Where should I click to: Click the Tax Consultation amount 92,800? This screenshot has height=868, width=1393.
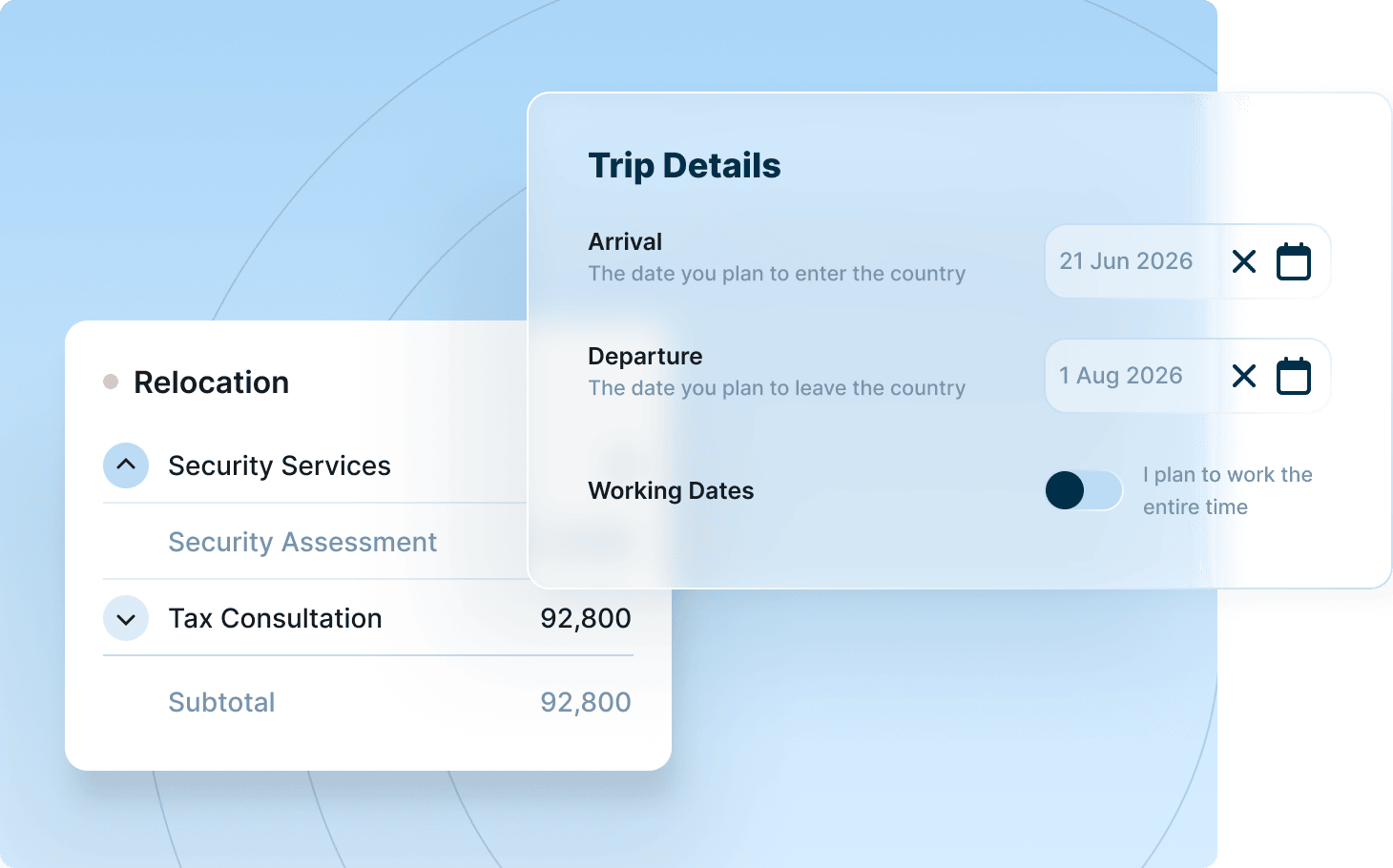coord(585,618)
